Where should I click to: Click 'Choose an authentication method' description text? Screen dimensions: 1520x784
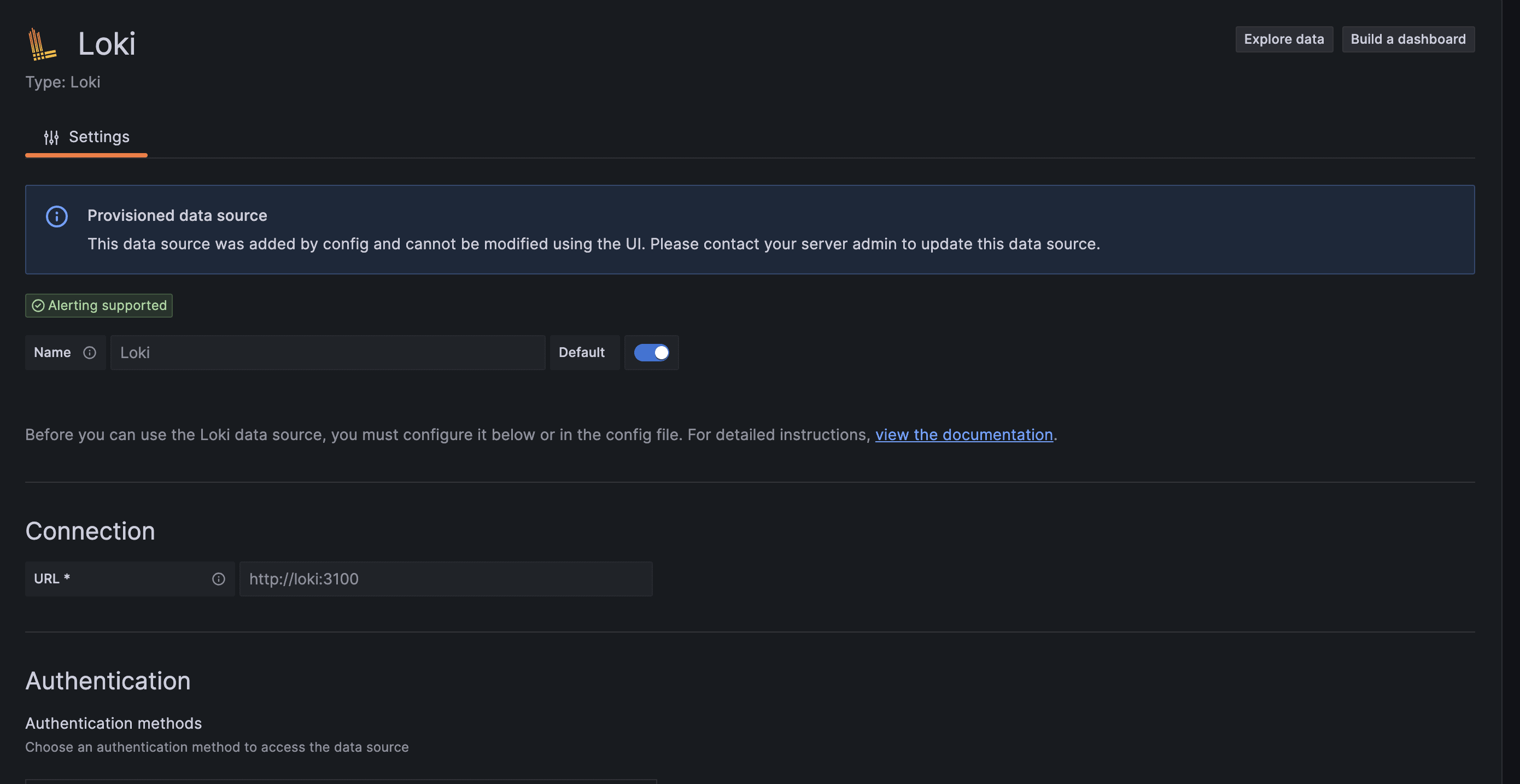point(217,747)
